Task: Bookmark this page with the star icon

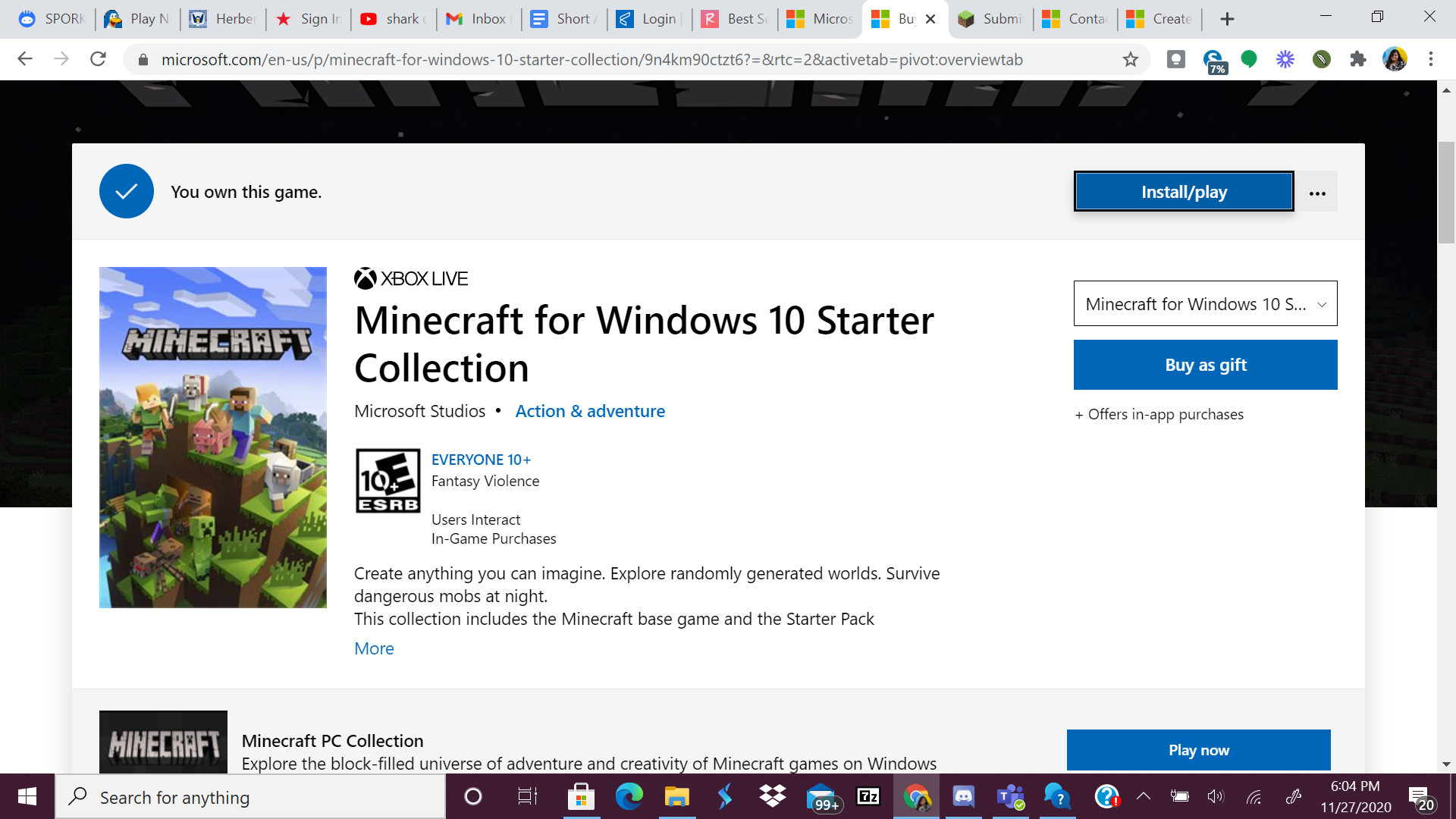Action: (x=1130, y=59)
